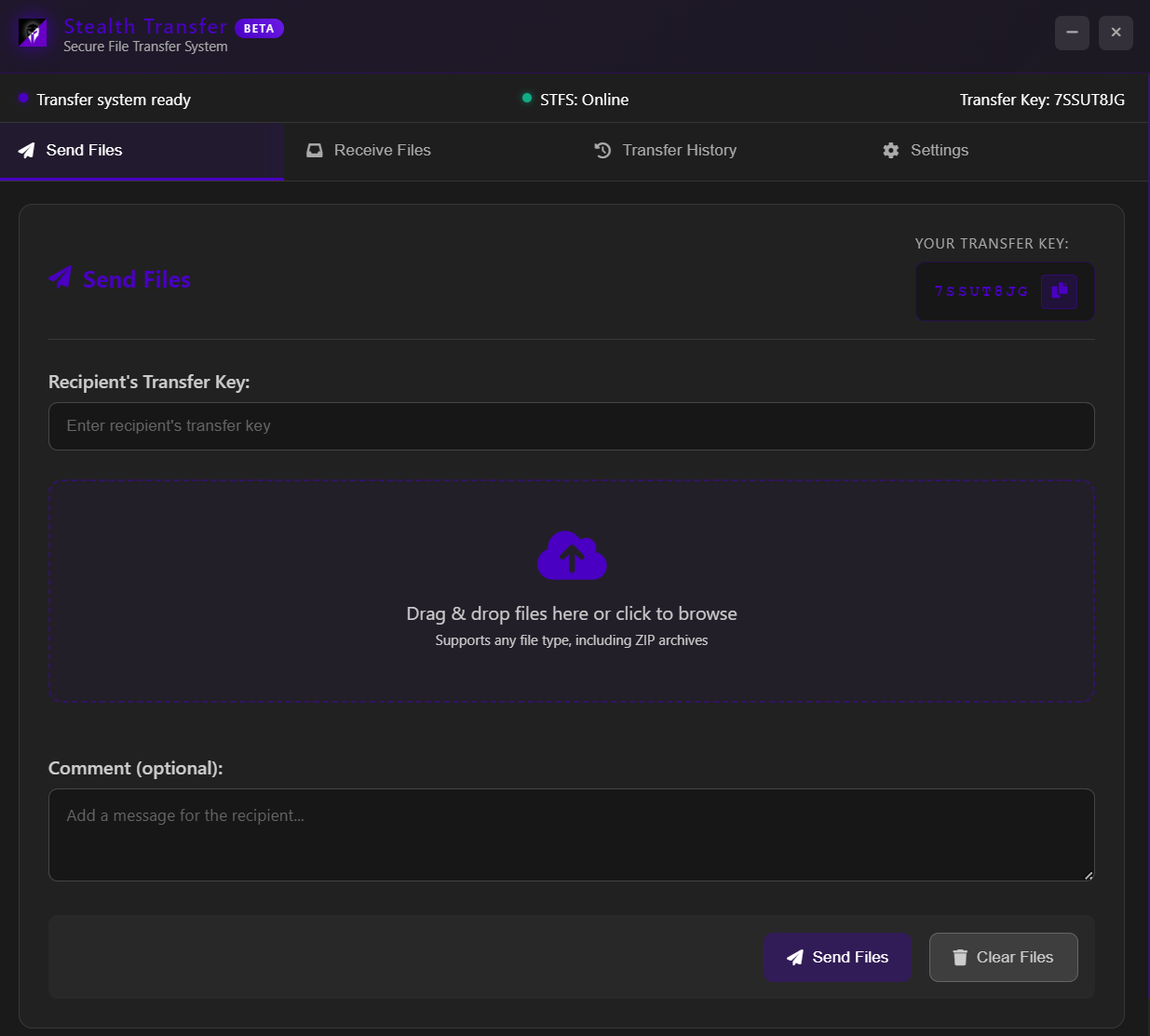Go to the Settings tab
The height and width of the screenshot is (1036, 1150).
(939, 151)
